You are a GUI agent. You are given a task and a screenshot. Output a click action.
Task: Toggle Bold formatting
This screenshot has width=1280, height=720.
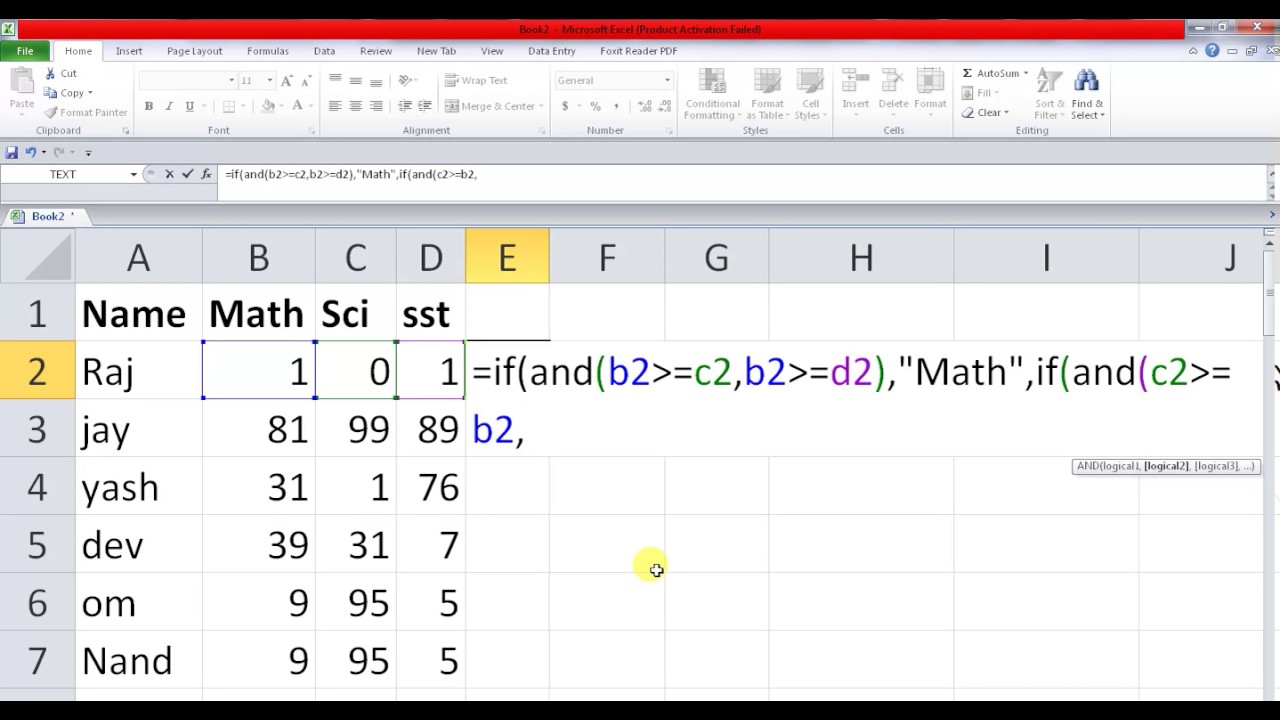[x=149, y=106]
